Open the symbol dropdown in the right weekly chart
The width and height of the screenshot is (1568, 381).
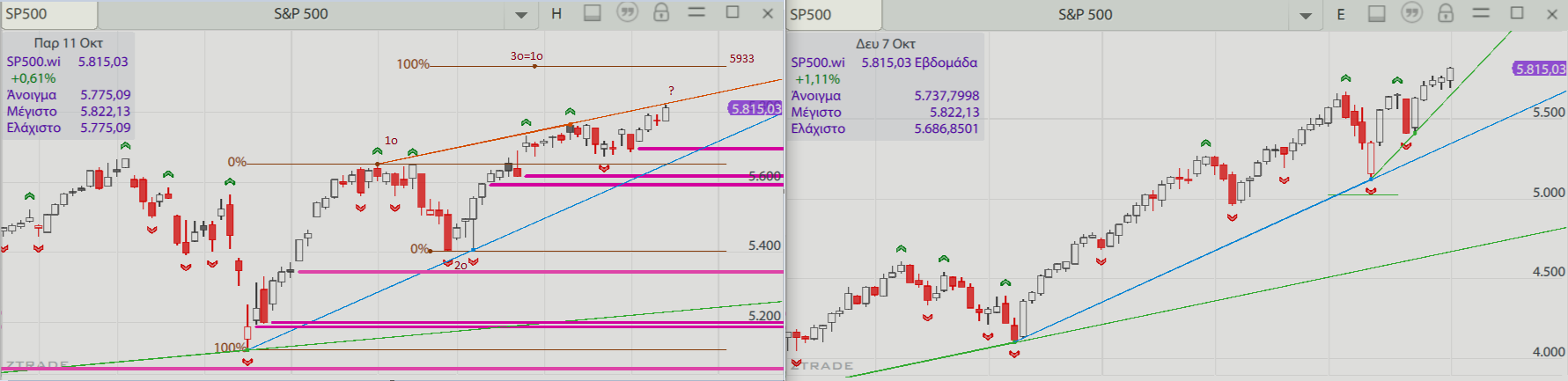tap(1306, 15)
